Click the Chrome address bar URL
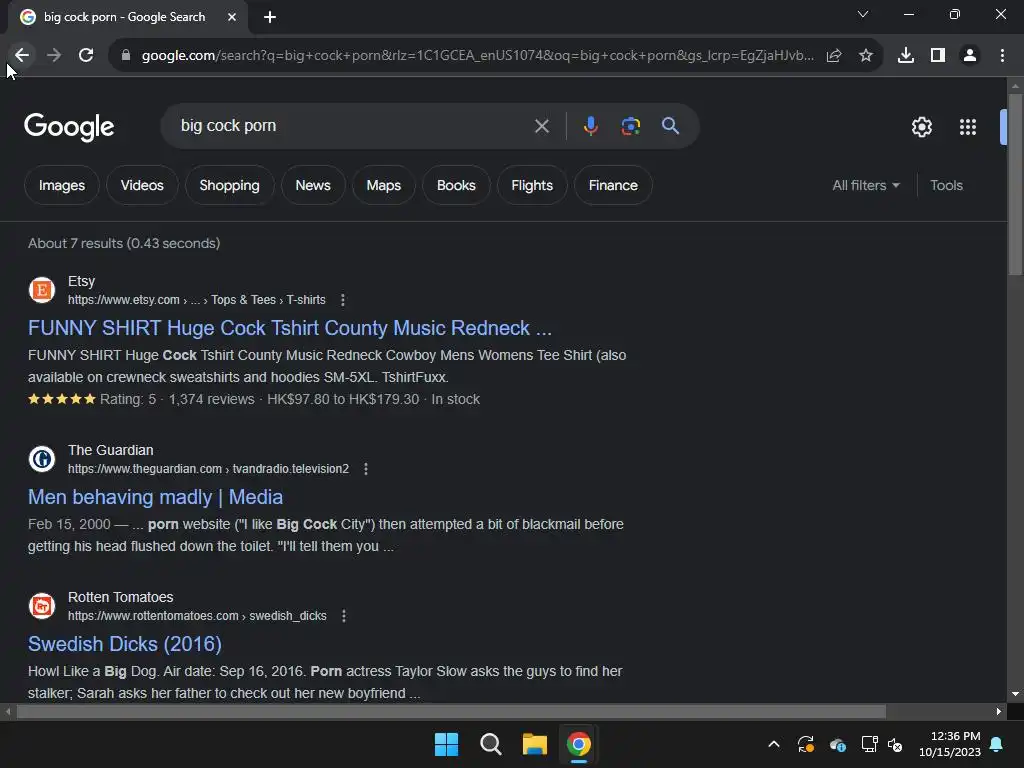Viewport: 1024px width, 768px height. pyautogui.click(x=477, y=56)
